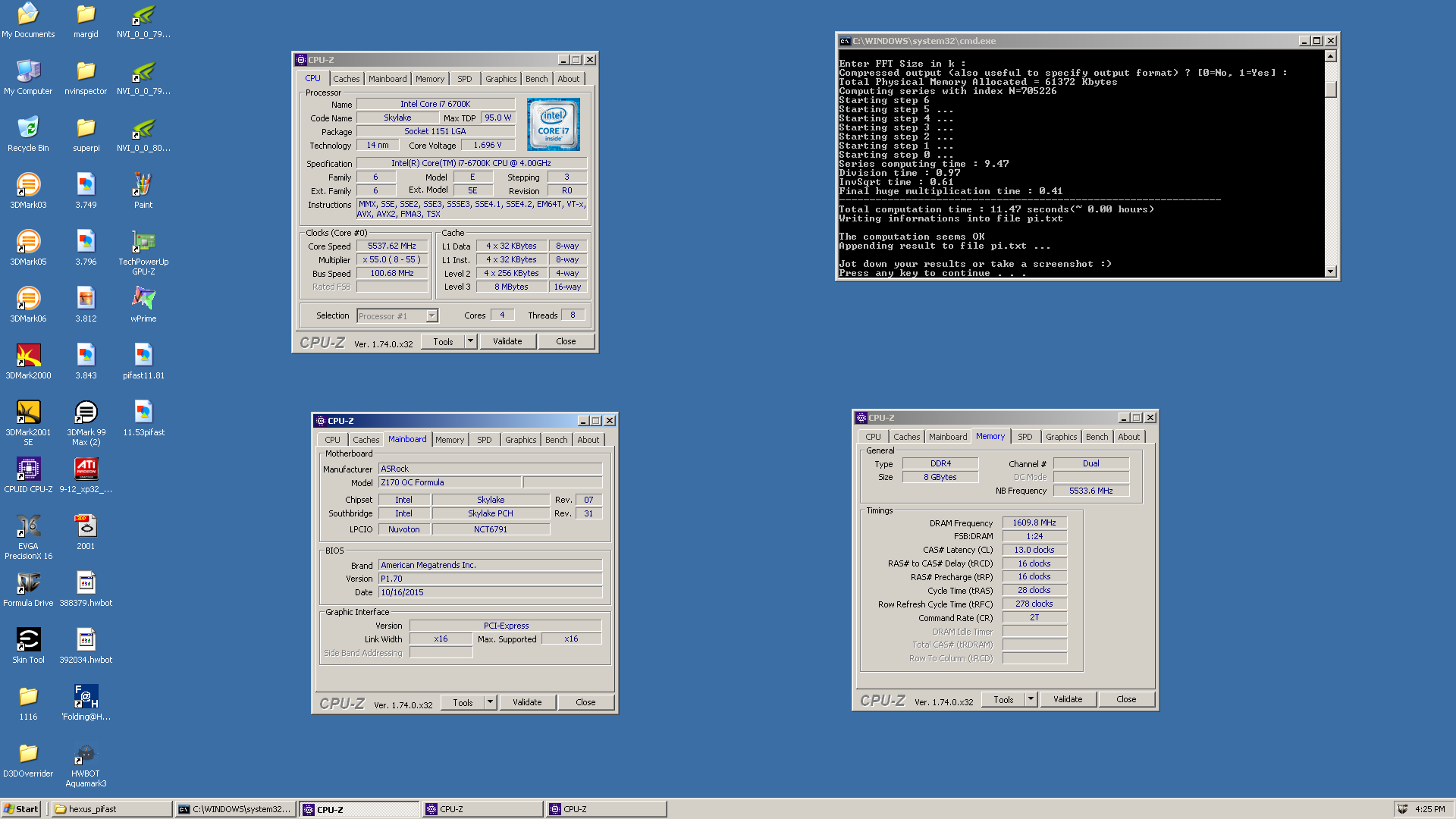The image size is (1456, 819).
Task: Launch the 3DMark03 shortcut
Action: pos(28,191)
